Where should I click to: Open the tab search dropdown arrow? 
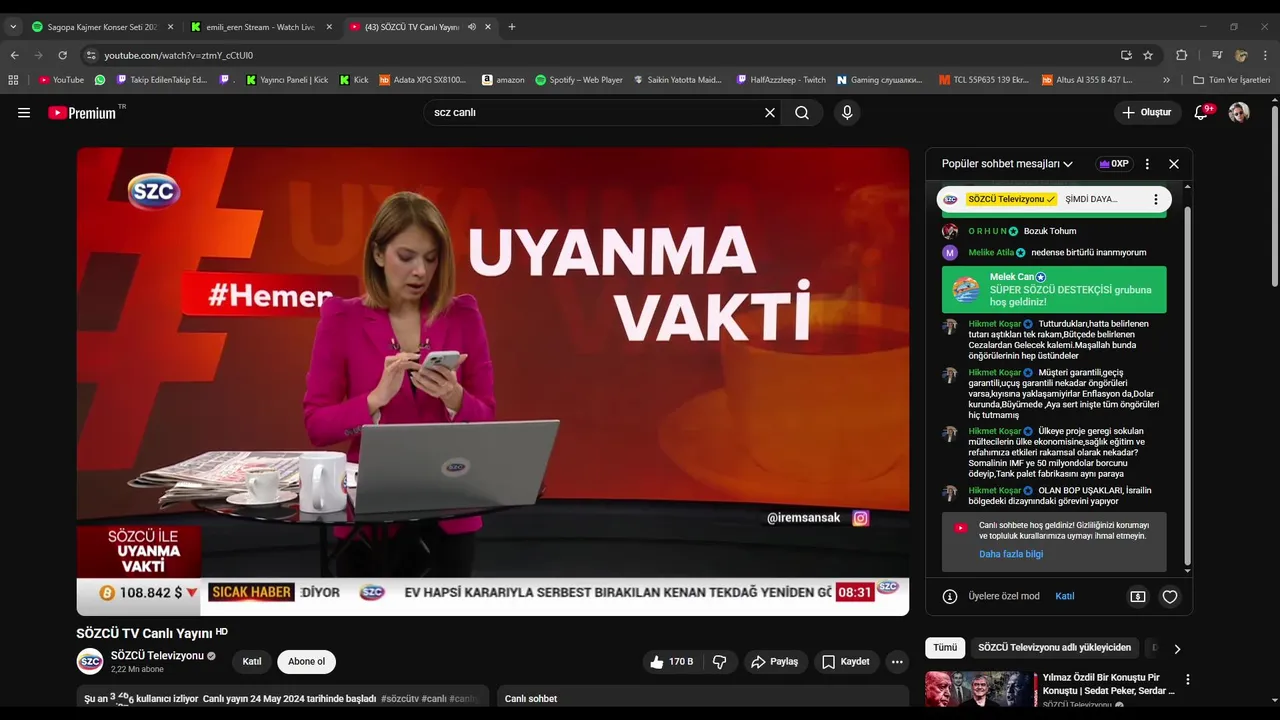click(13, 27)
